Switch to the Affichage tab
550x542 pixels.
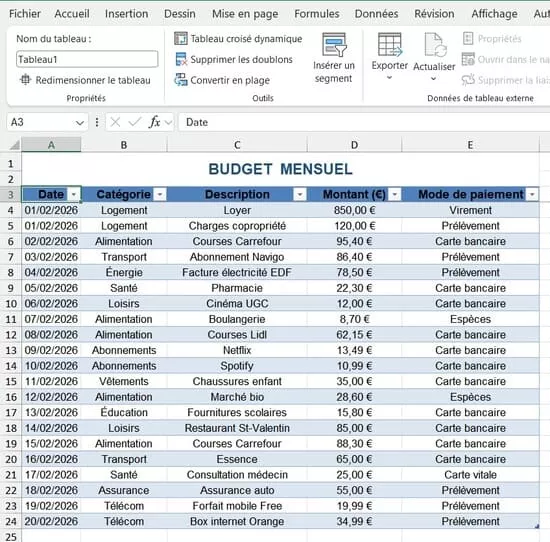tap(494, 14)
